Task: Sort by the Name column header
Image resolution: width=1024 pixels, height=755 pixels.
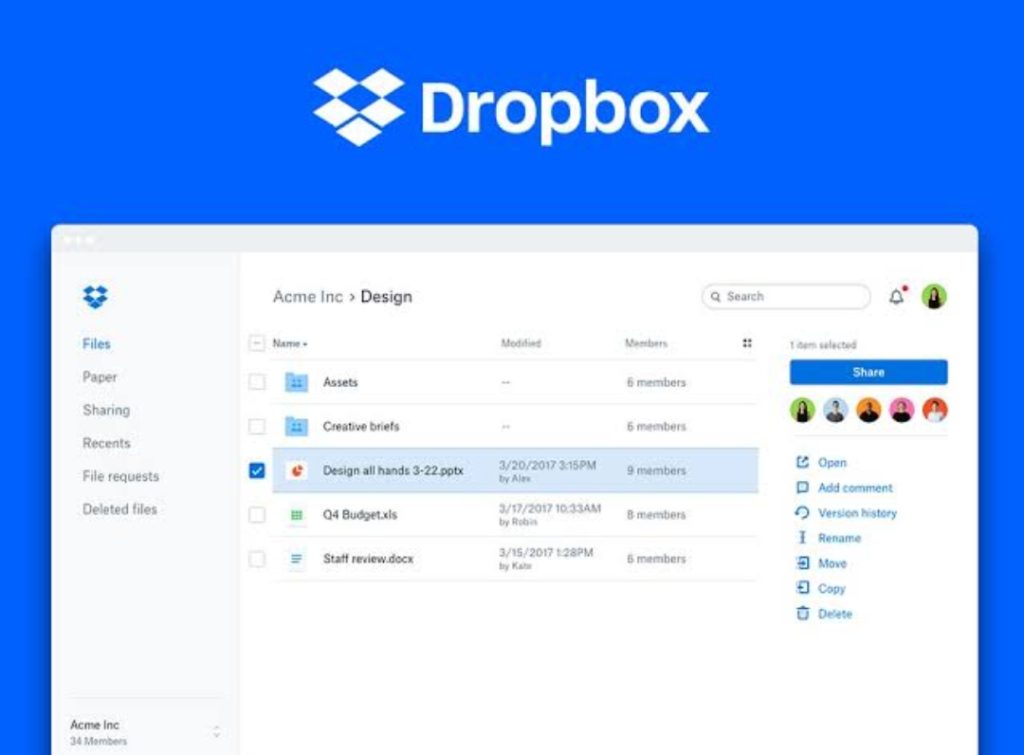Action: pyautogui.click(x=289, y=344)
